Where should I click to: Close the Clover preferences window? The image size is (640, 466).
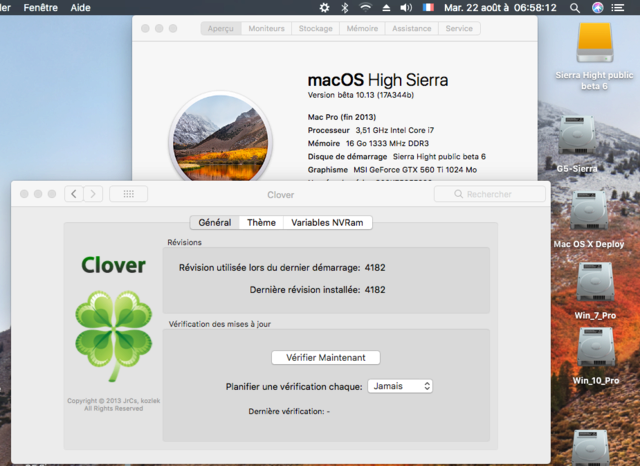(24, 194)
